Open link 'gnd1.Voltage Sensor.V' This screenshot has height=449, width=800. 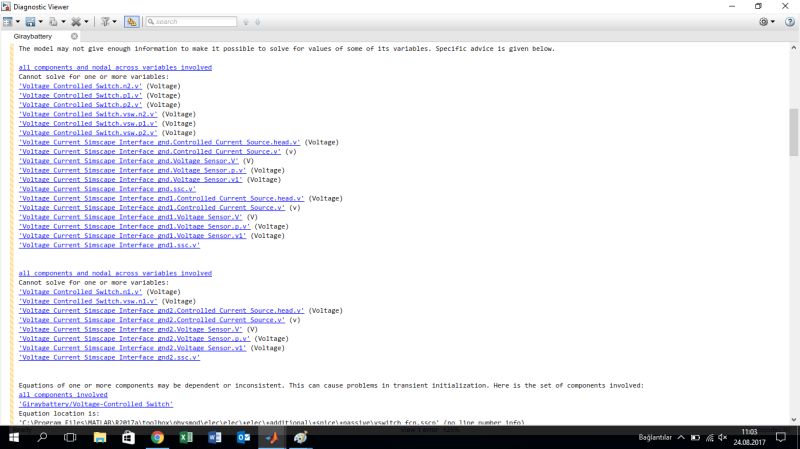(131, 217)
